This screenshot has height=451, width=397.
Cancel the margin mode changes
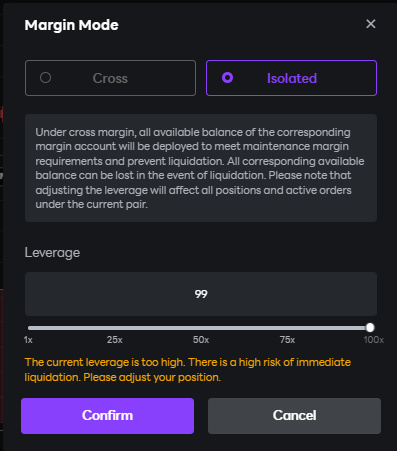point(294,416)
